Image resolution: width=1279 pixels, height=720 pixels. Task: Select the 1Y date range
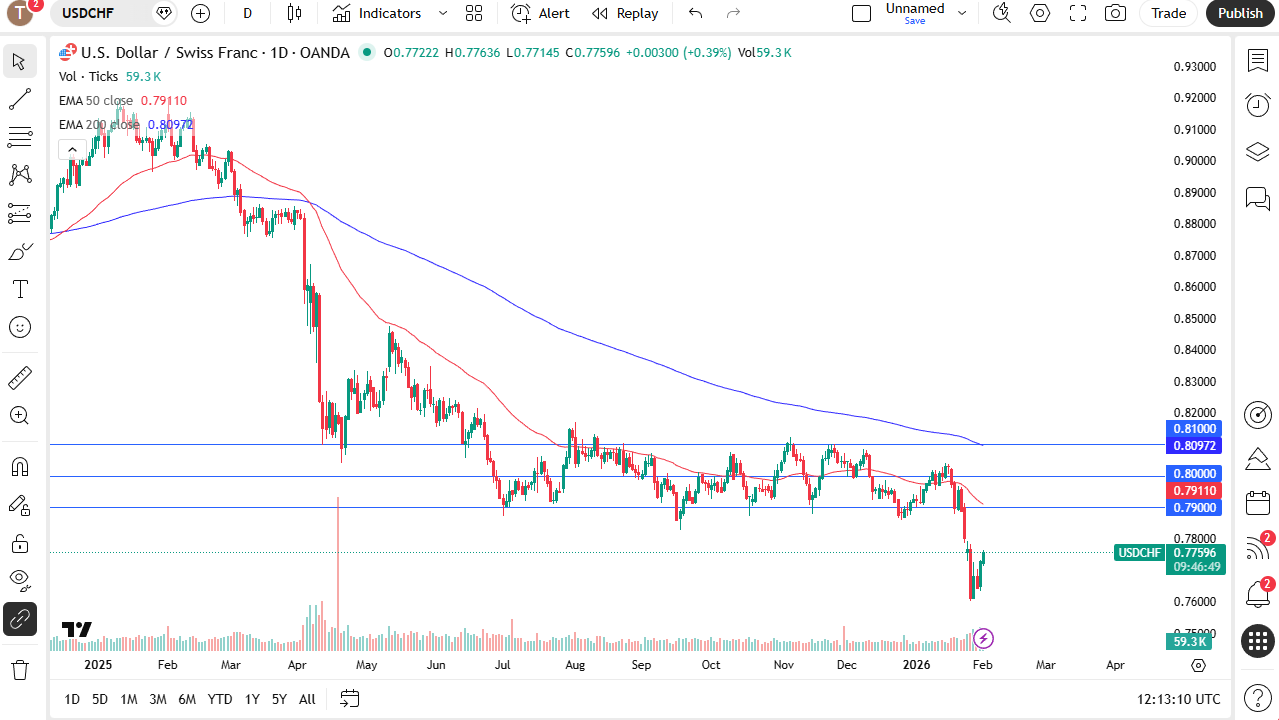point(252,699)
